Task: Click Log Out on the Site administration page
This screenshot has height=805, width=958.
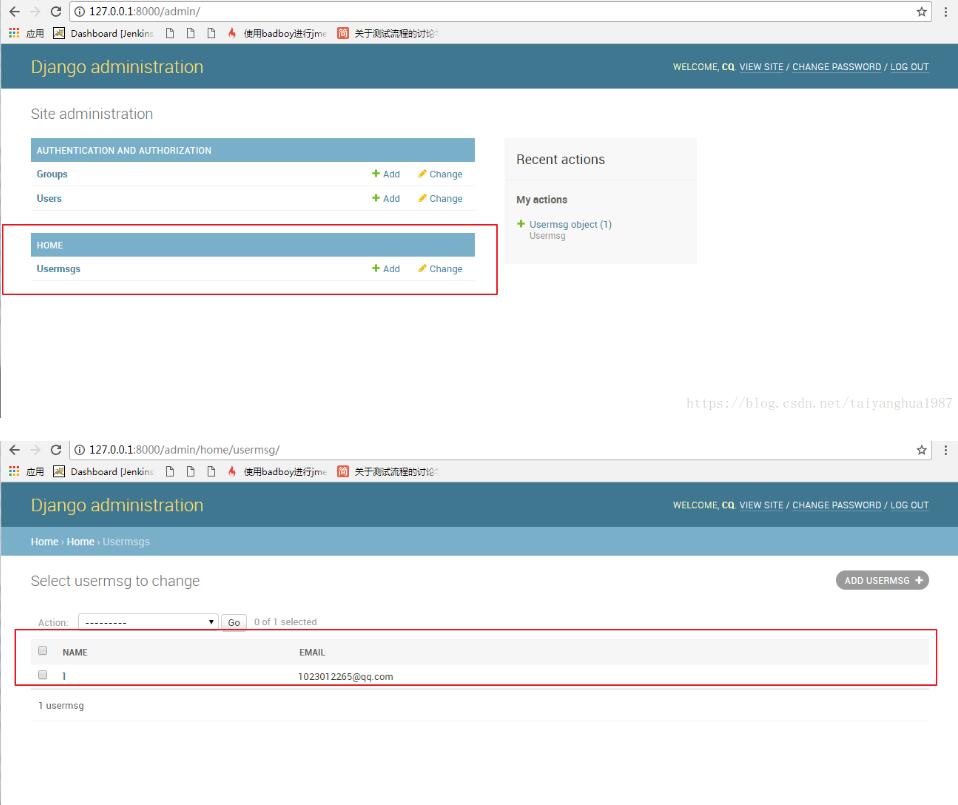Action: [909, 67]
